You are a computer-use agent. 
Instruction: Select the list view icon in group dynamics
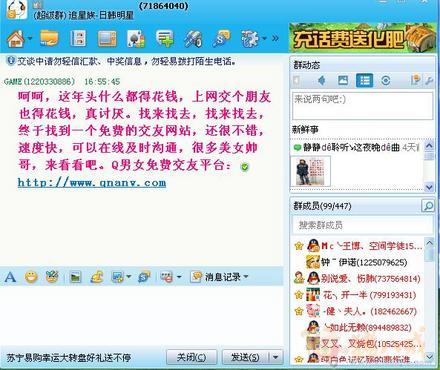click(364, 80)
